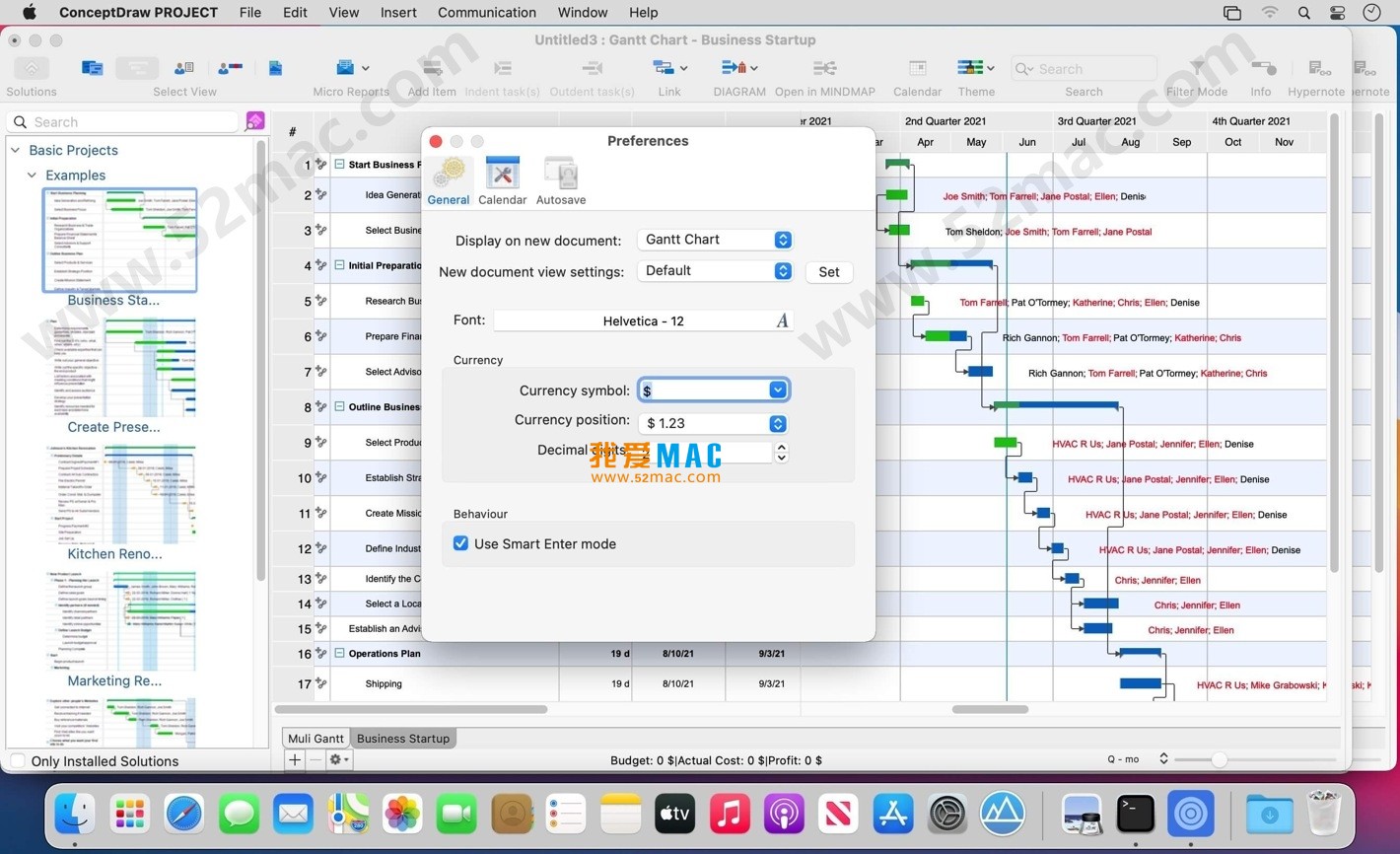Select the first blue Select View icon
Screen dimensions: 1400x854
92,68
